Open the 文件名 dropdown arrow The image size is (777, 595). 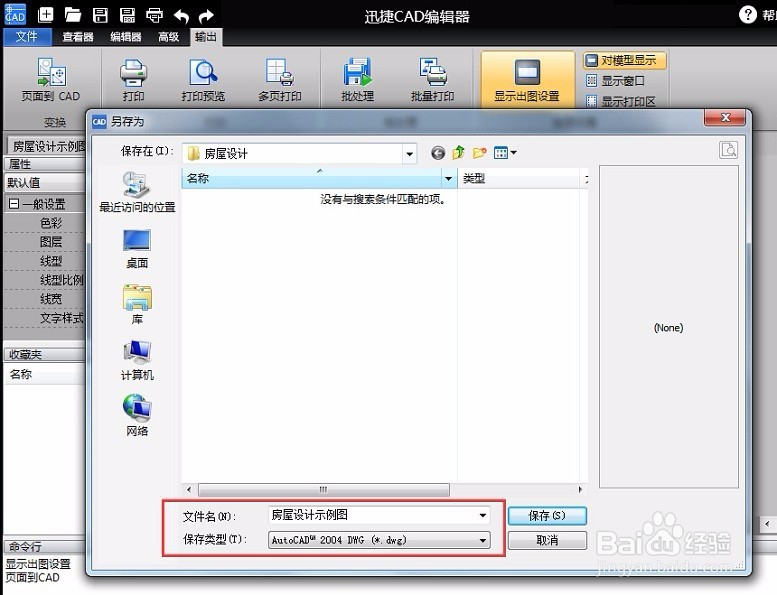coord(483,515)
